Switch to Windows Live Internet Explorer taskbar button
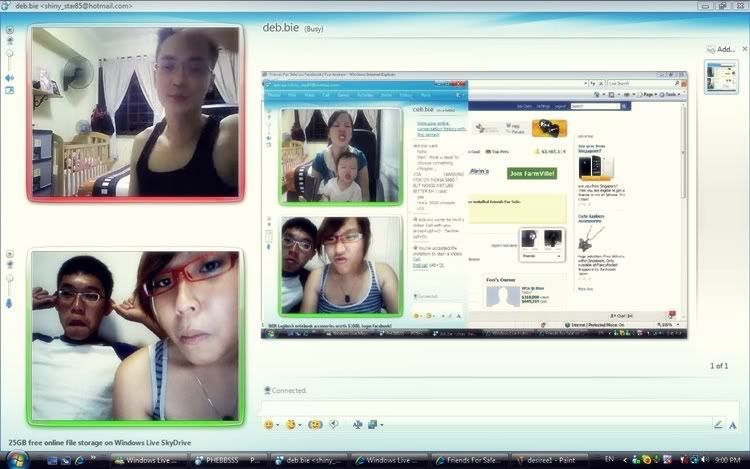 391,460
